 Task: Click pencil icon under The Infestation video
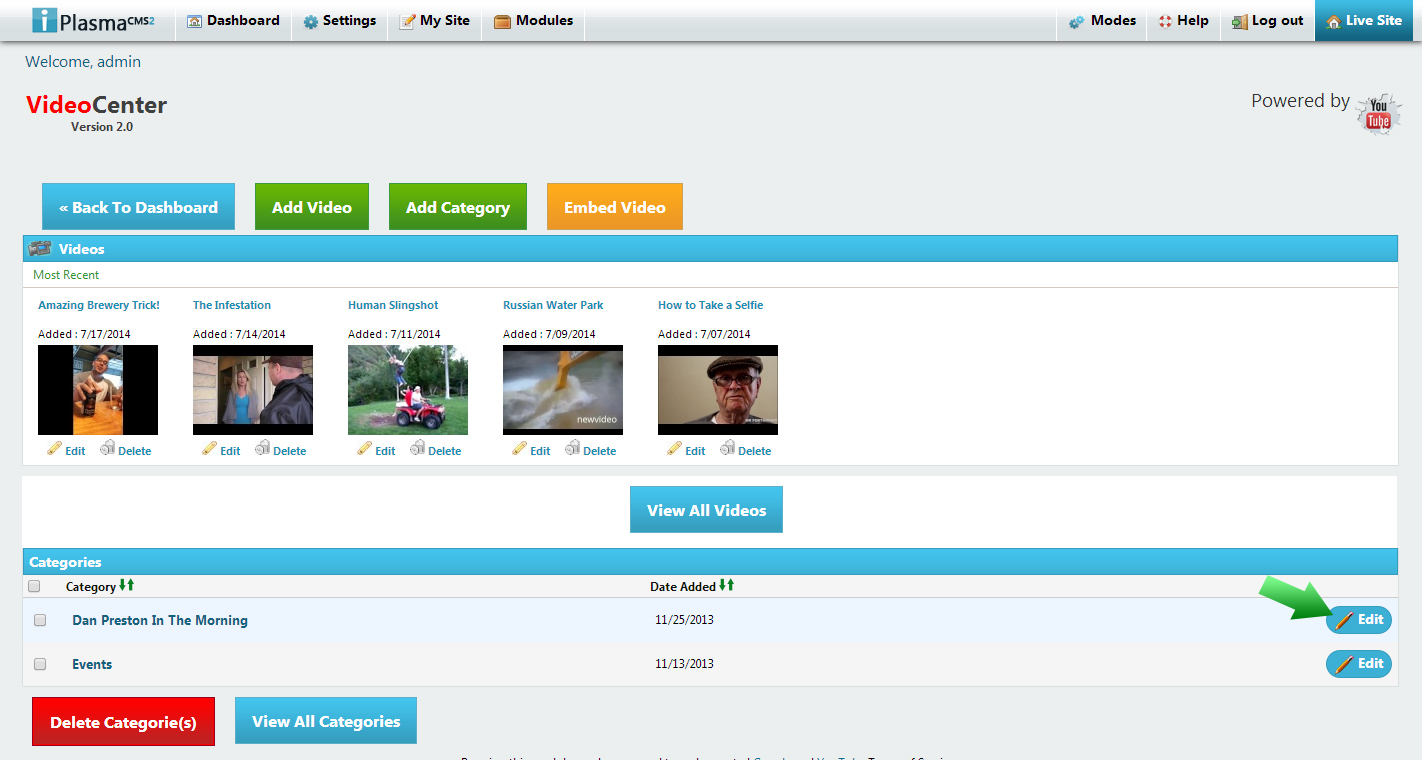[209, 449]
